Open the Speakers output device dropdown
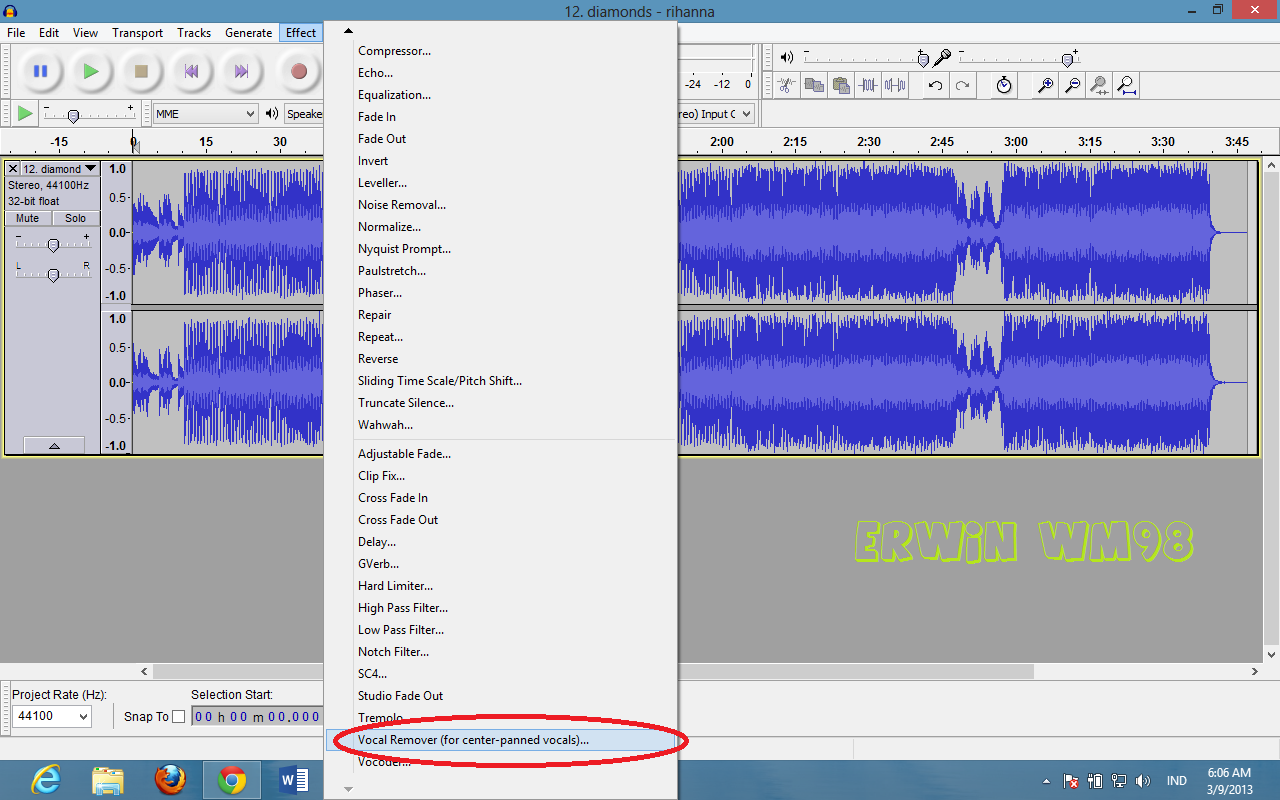The height and width of the screenshot is (800, 1280). (304, 114)
